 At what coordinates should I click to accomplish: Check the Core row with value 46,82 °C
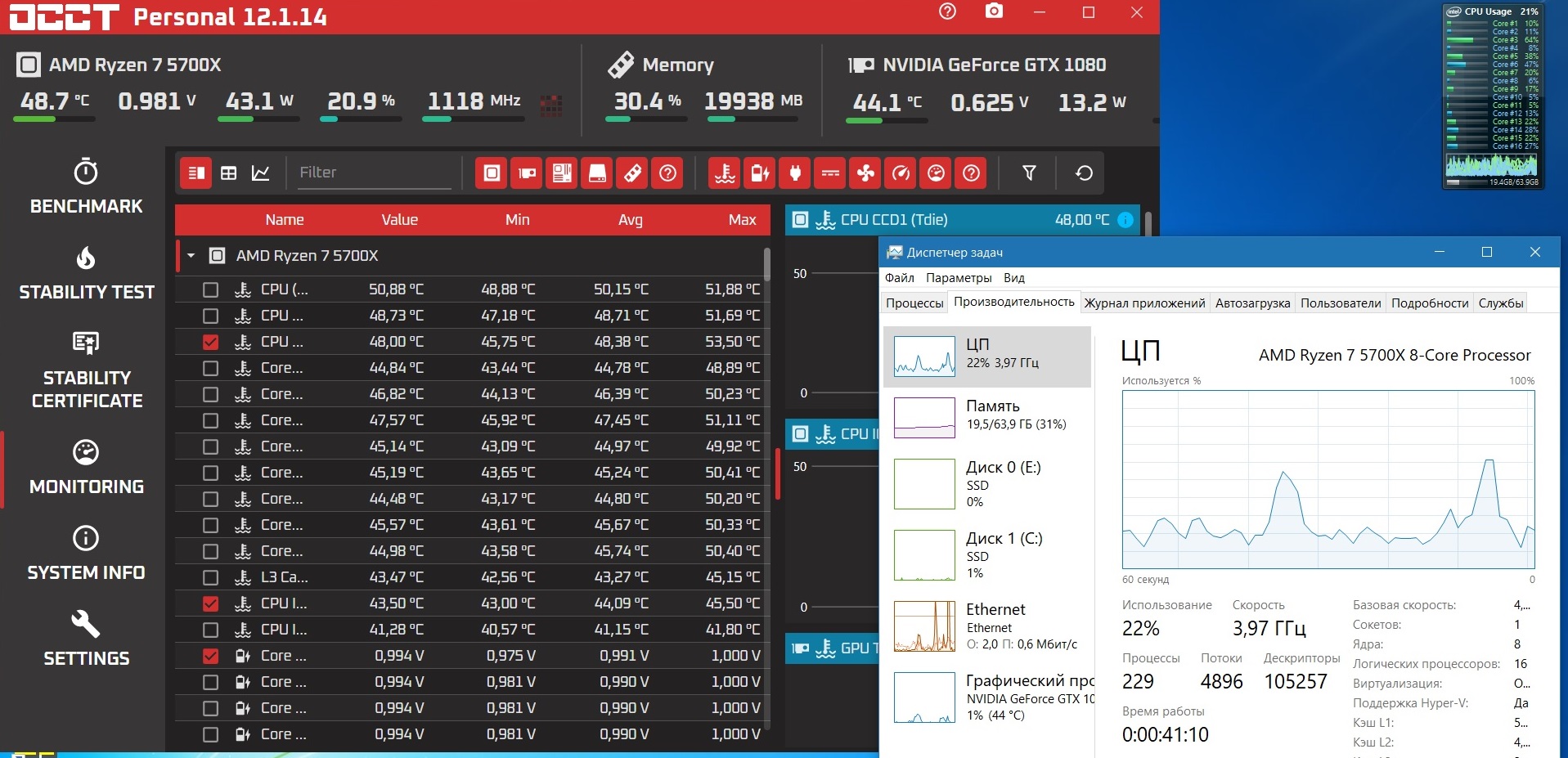[210, 394]
